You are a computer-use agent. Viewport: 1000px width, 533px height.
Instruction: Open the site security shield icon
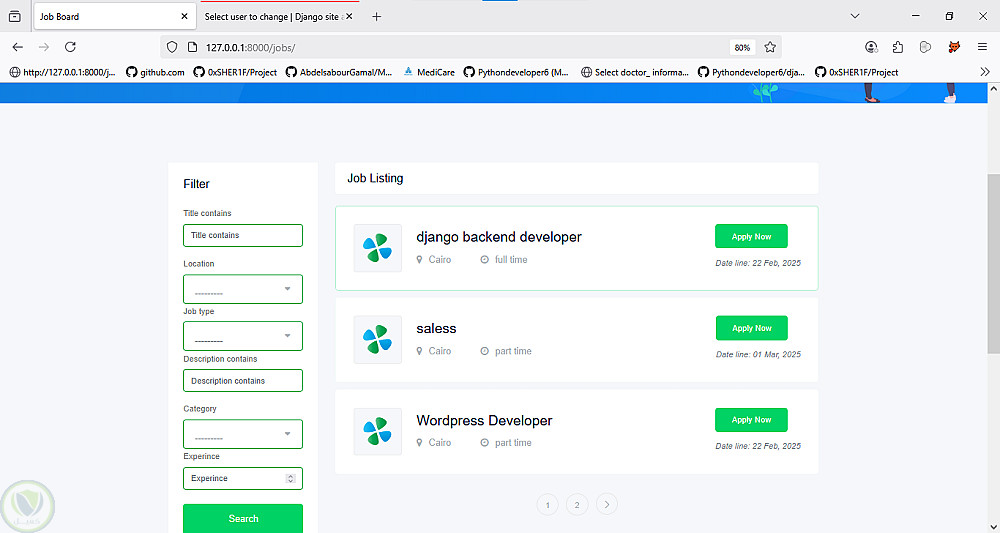pyautogui.click(x=172, y=47)
